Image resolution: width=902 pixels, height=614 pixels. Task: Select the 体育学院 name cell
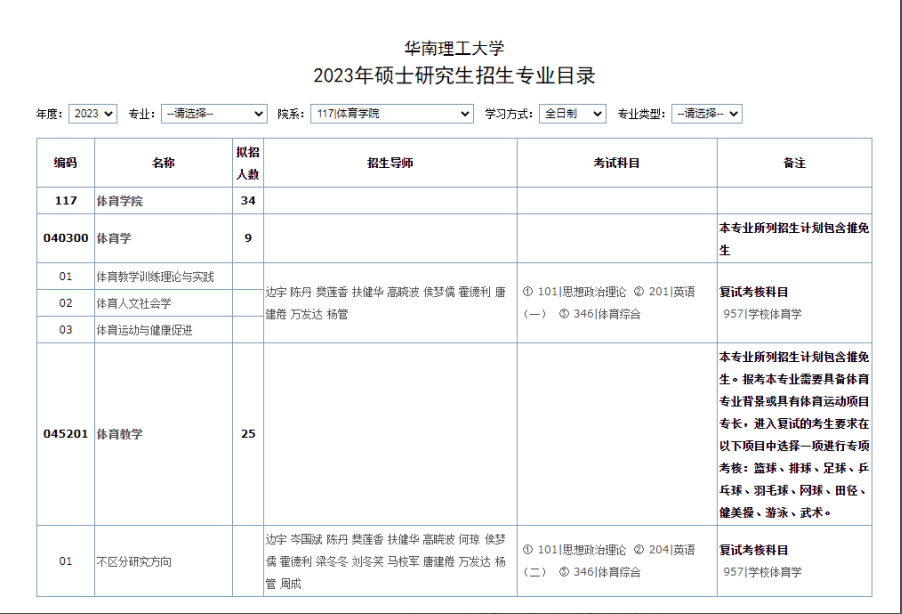click(163, 201)
